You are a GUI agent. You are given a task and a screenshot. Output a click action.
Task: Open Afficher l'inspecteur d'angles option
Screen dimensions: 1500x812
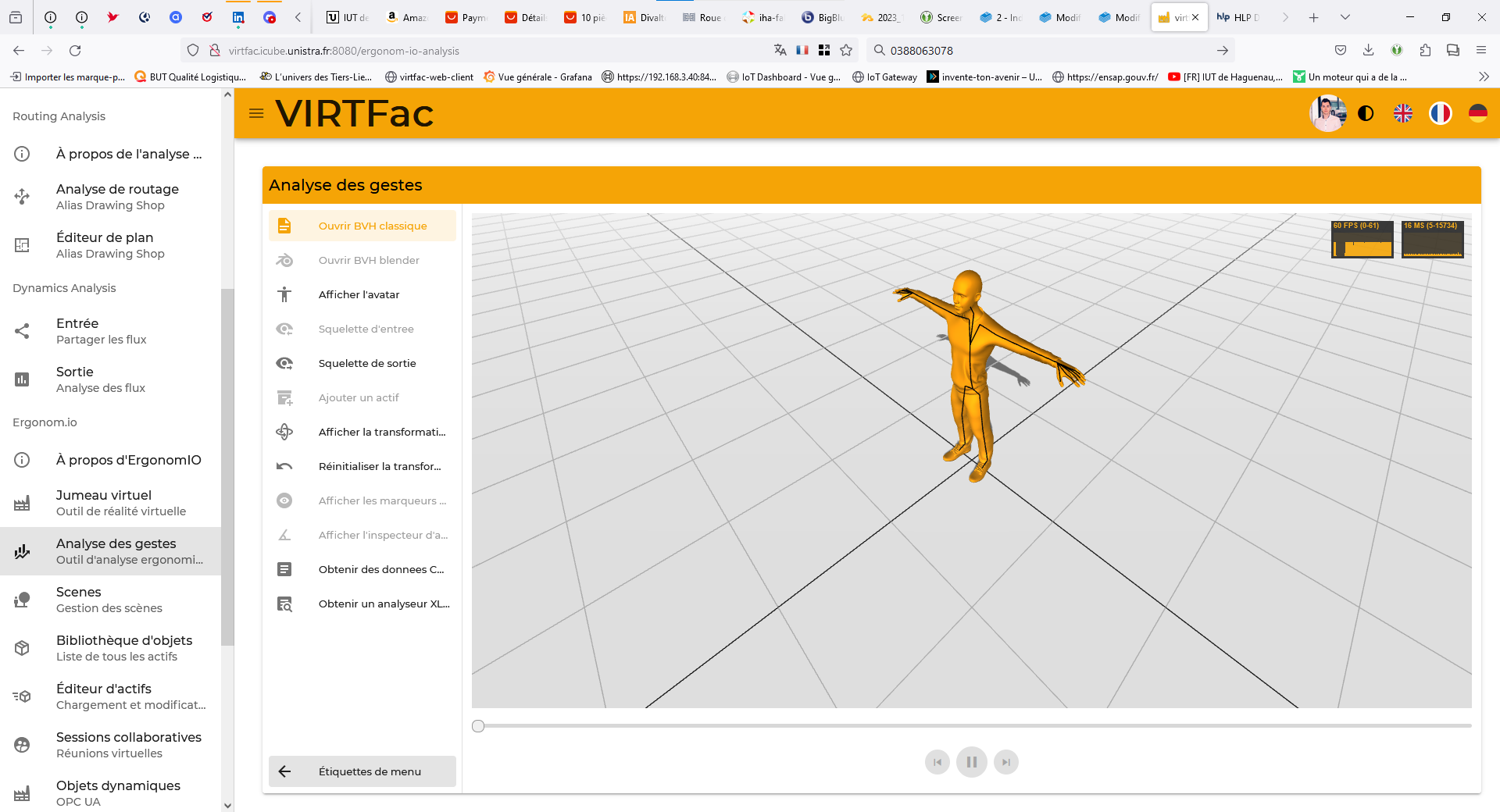362,535
